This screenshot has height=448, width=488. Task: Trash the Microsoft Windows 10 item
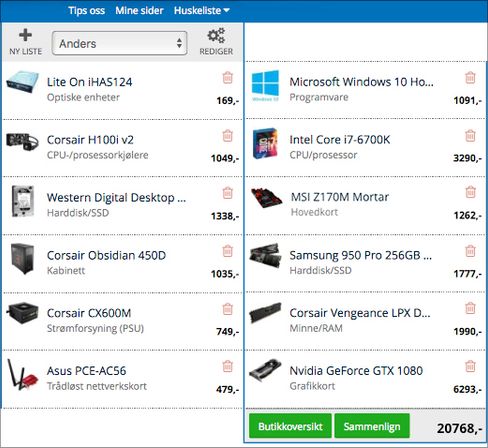(470, 78)
